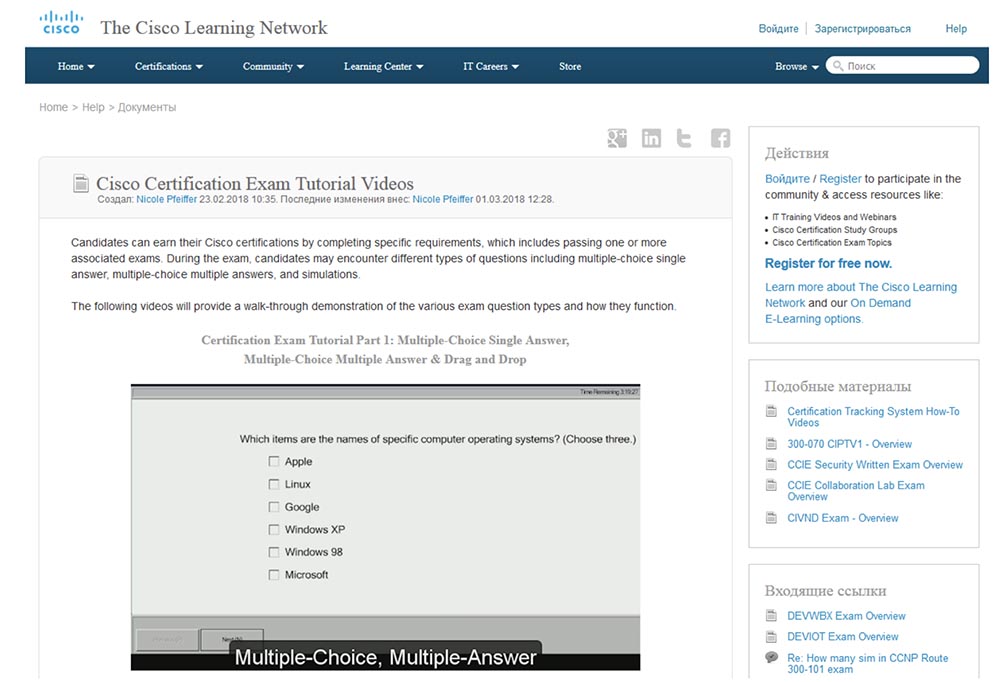The width and height of the screenshot is (1000, 682).
Task: Check the Apple answer option
Action: 274,461
